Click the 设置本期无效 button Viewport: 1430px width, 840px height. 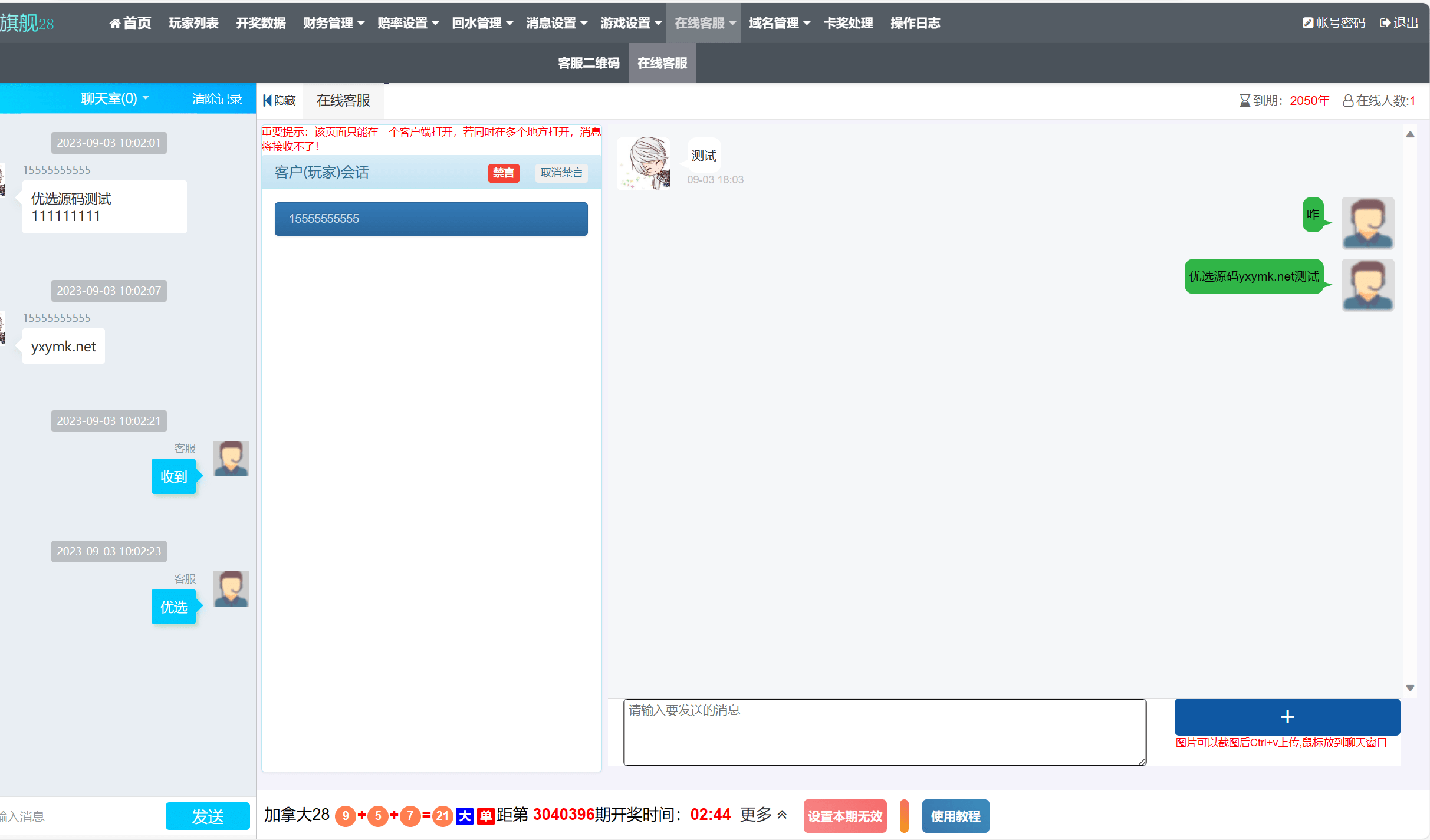point(844,816)
